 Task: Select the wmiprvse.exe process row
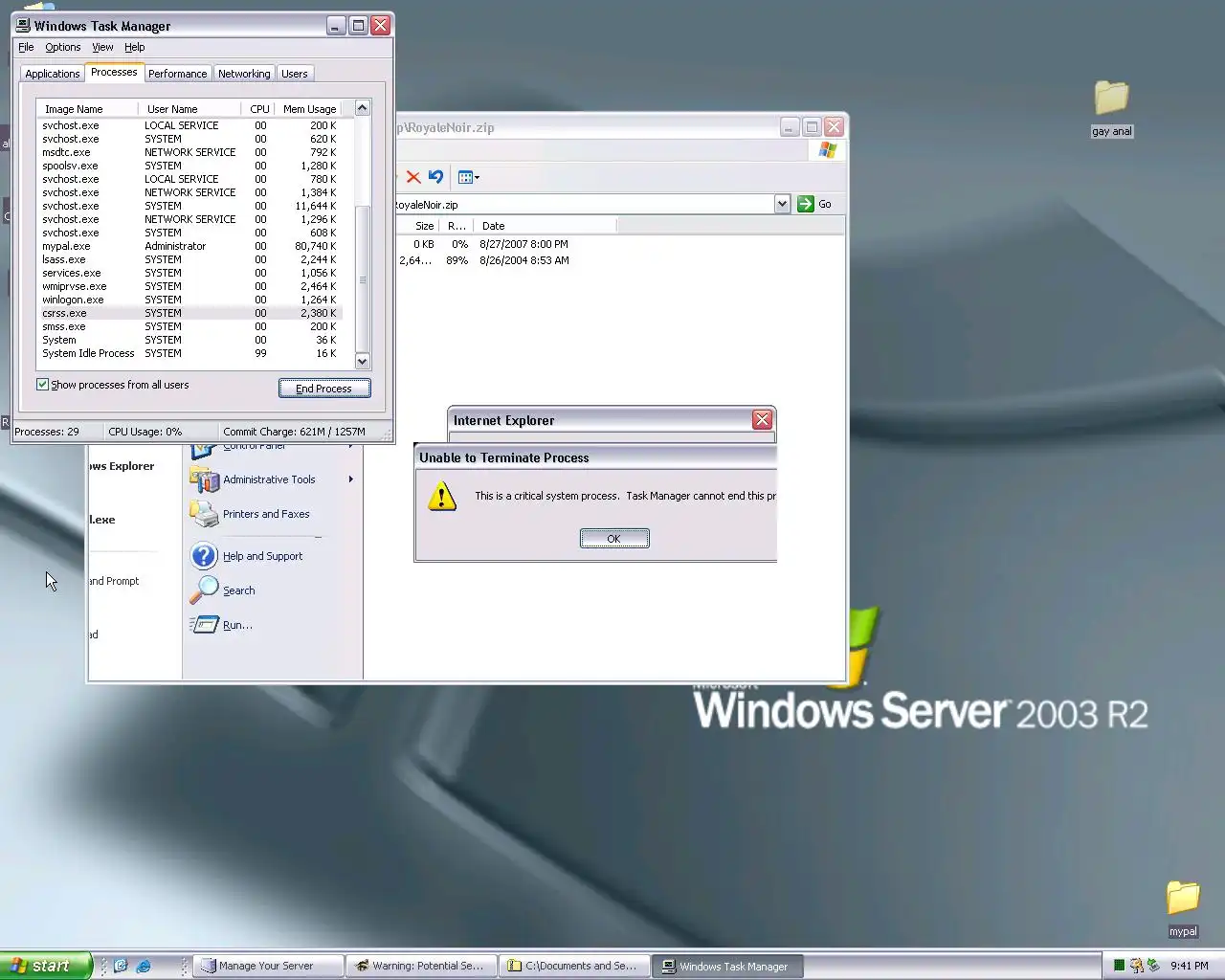189,286
